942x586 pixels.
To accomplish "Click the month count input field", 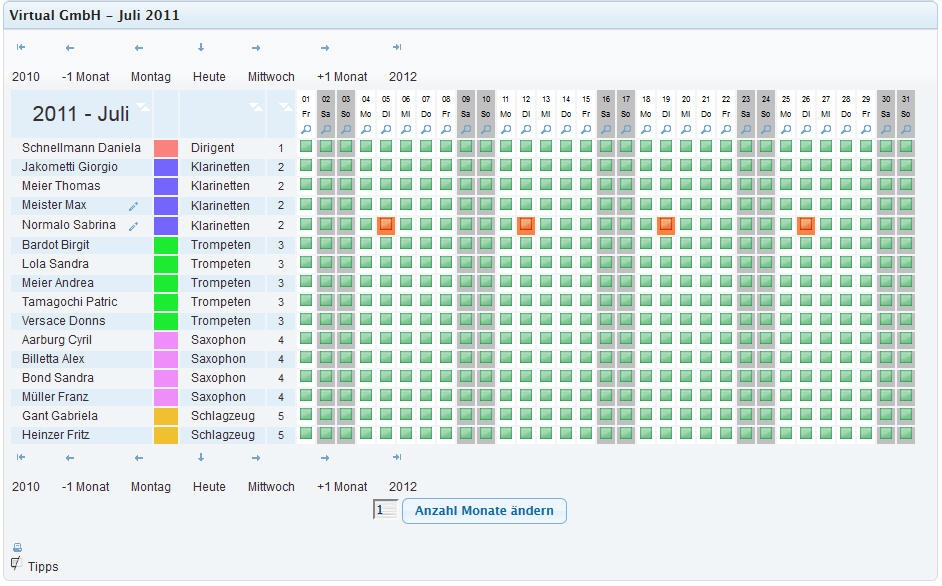I will pyautogui.click(x=385, y=511).
